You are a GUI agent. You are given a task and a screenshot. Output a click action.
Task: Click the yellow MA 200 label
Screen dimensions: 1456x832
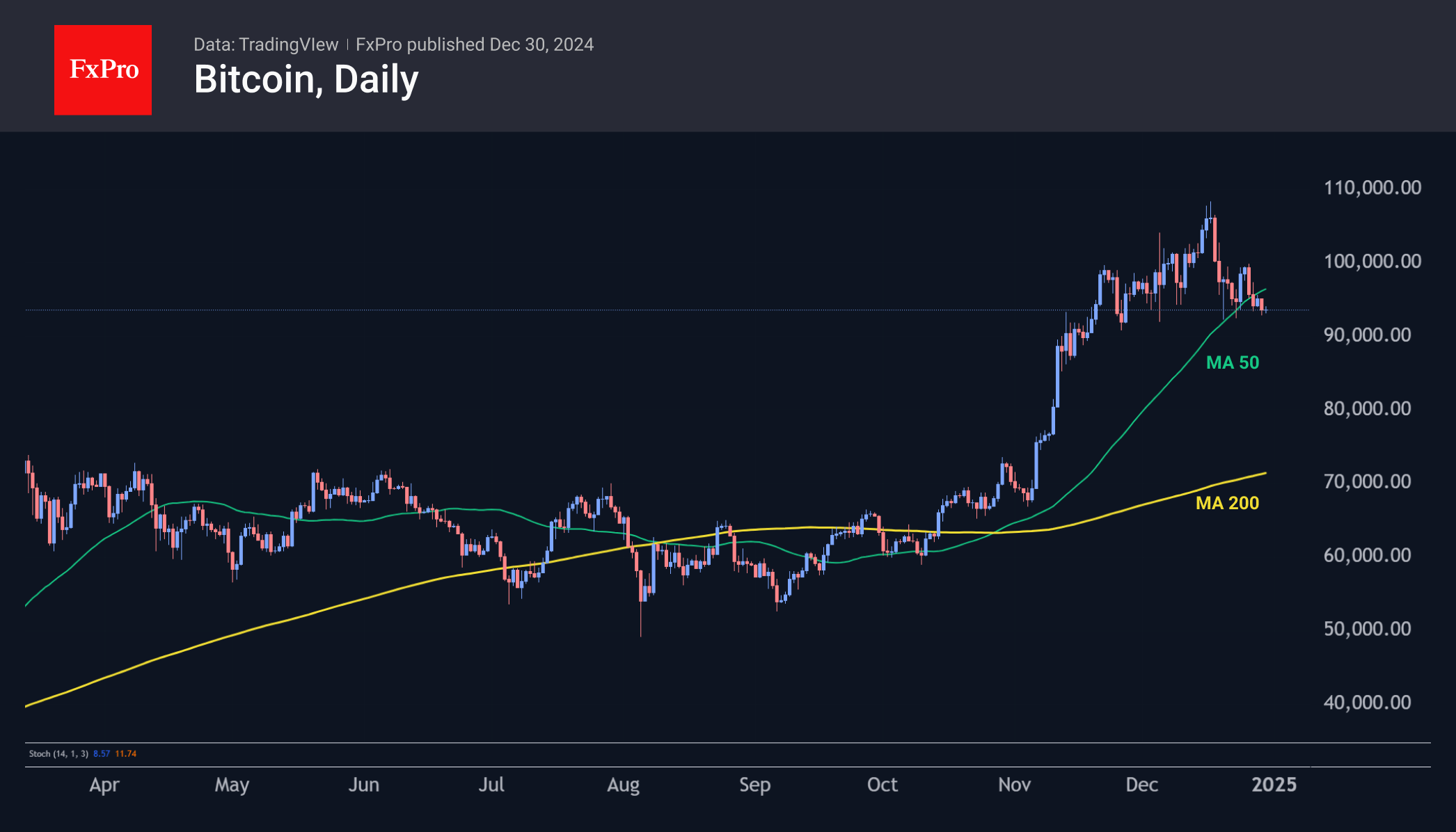(x=1227, y=503)
